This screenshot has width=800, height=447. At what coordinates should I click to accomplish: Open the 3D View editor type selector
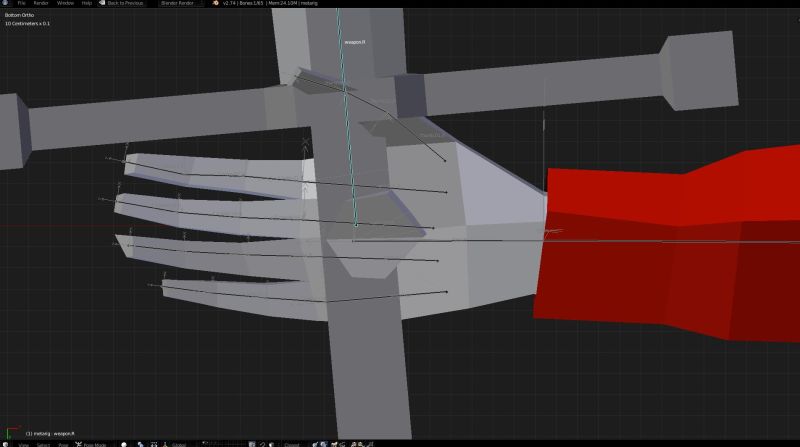[x=6, y=444]
